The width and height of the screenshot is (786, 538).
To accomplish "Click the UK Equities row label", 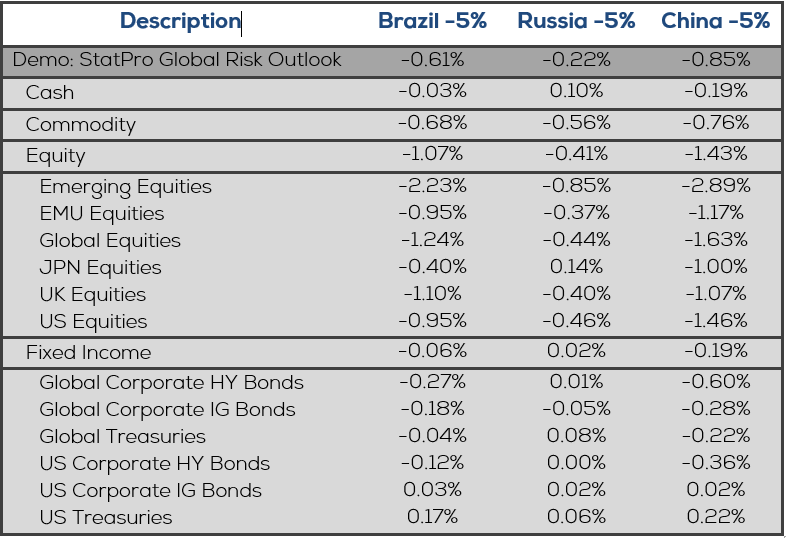I will (93, 295).
